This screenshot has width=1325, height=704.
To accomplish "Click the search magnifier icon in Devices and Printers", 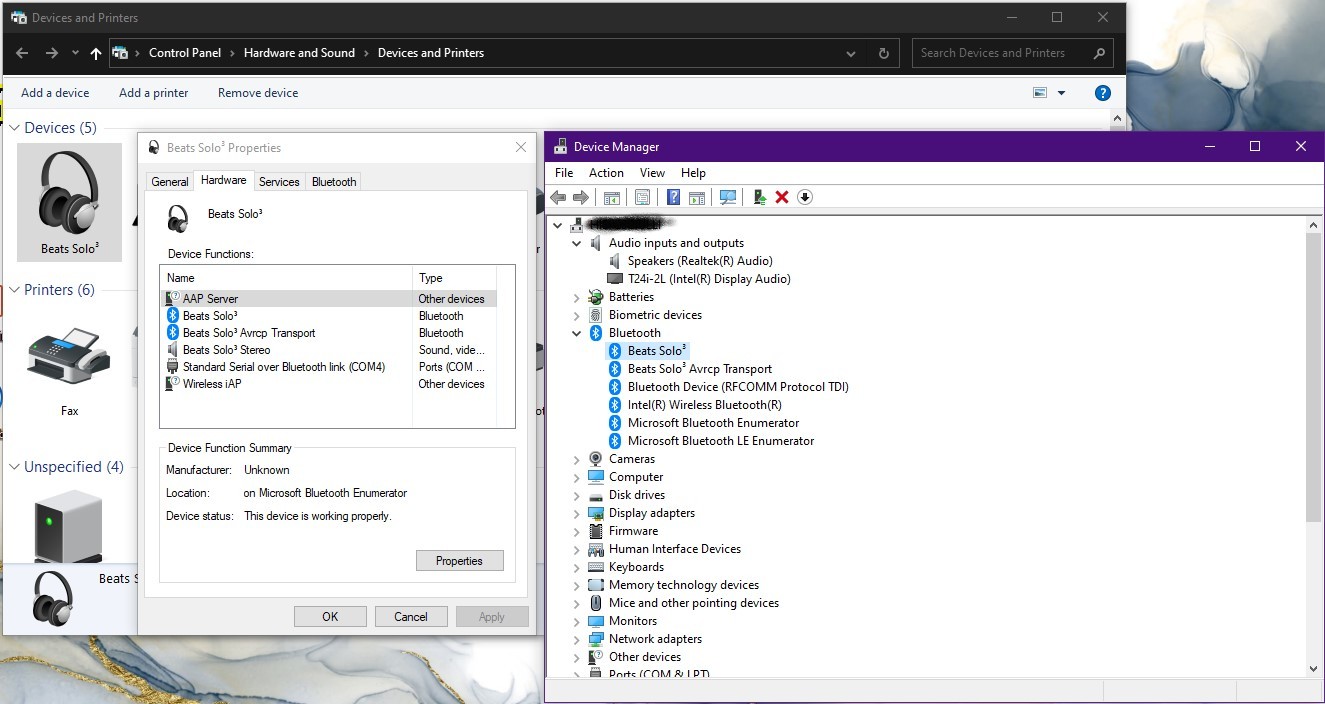I will tap(1099, 53).
